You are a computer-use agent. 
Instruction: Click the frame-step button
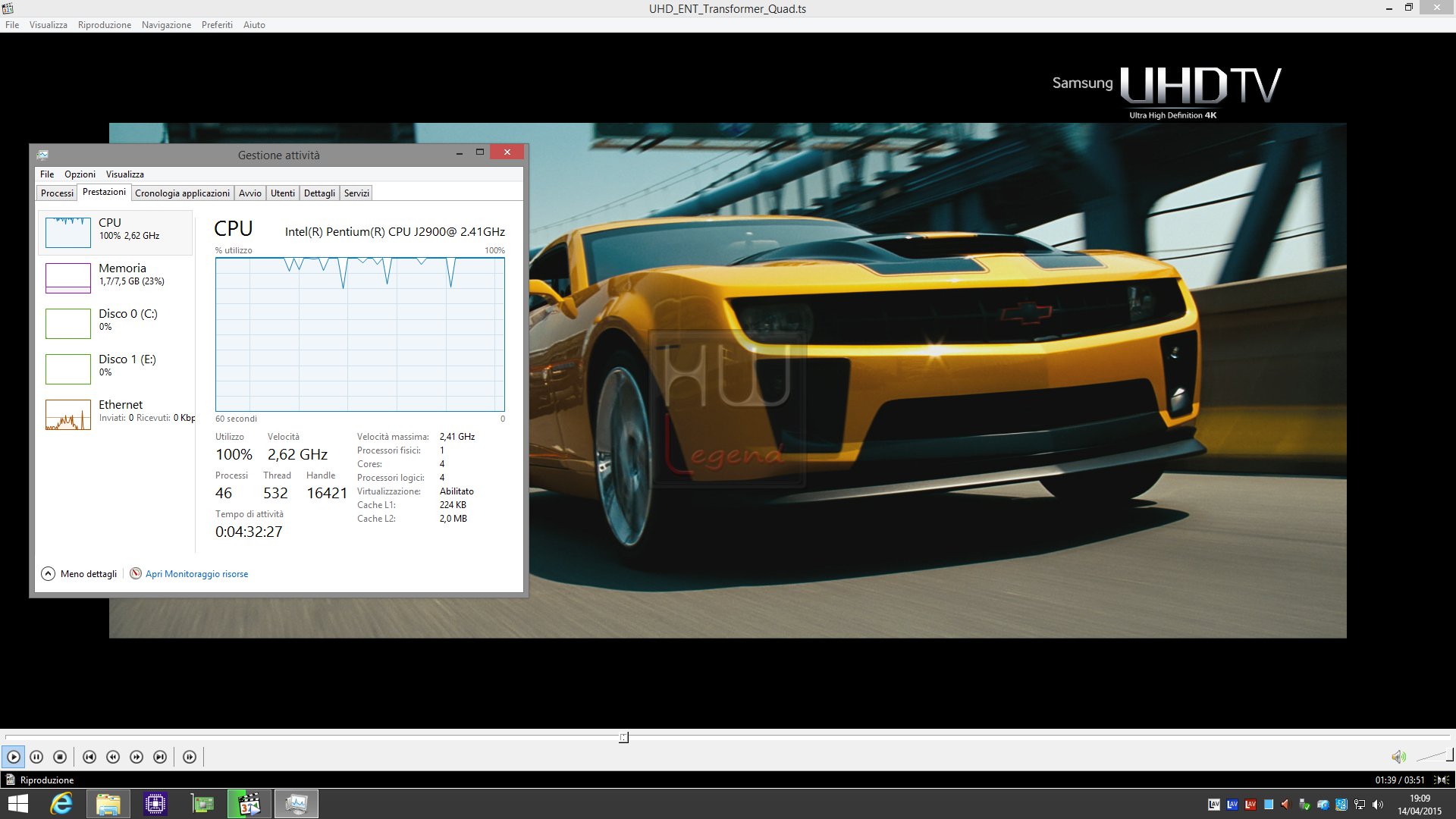point(190,757)
